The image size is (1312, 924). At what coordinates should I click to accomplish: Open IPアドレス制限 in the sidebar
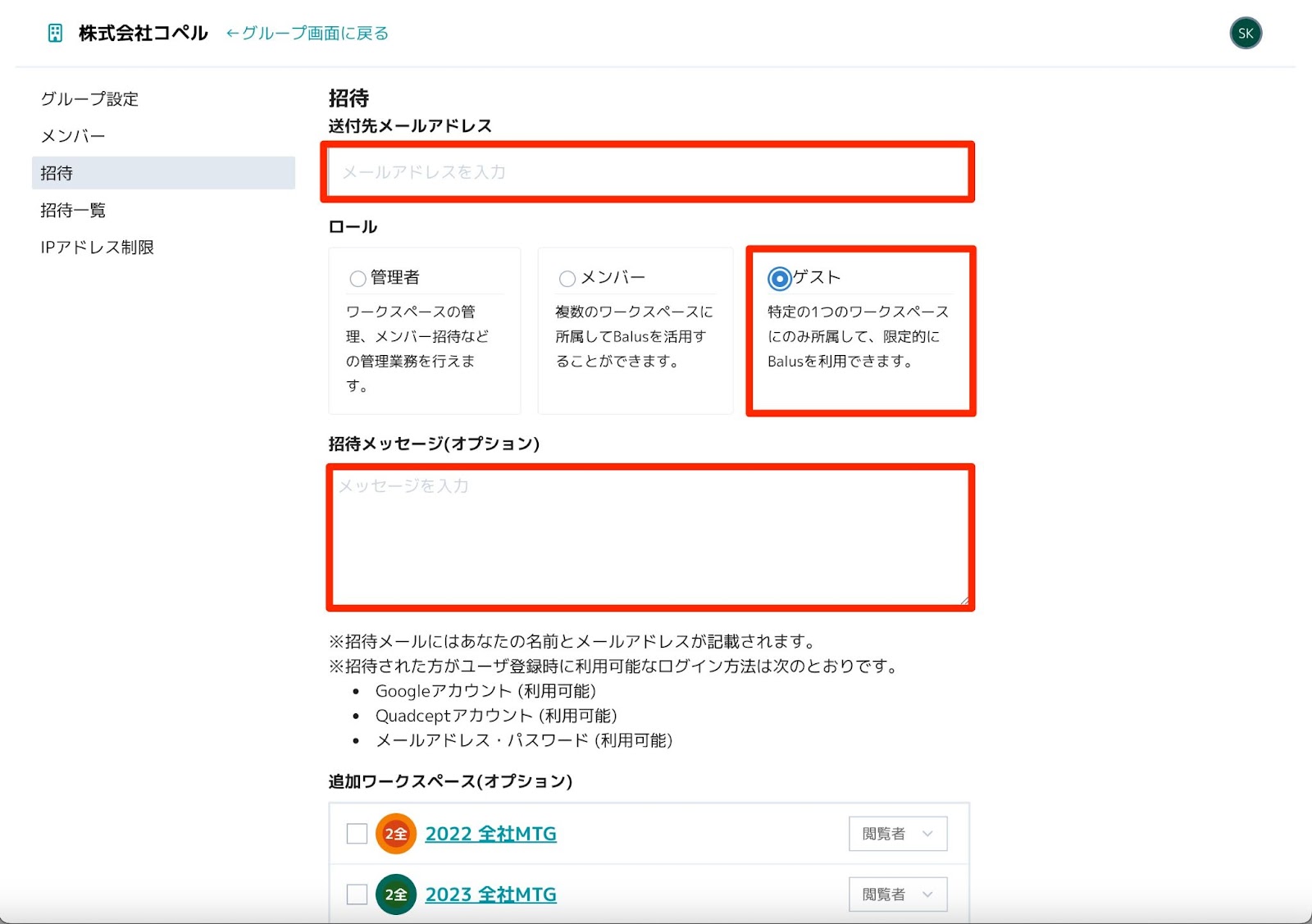click(x=97, y=248)
